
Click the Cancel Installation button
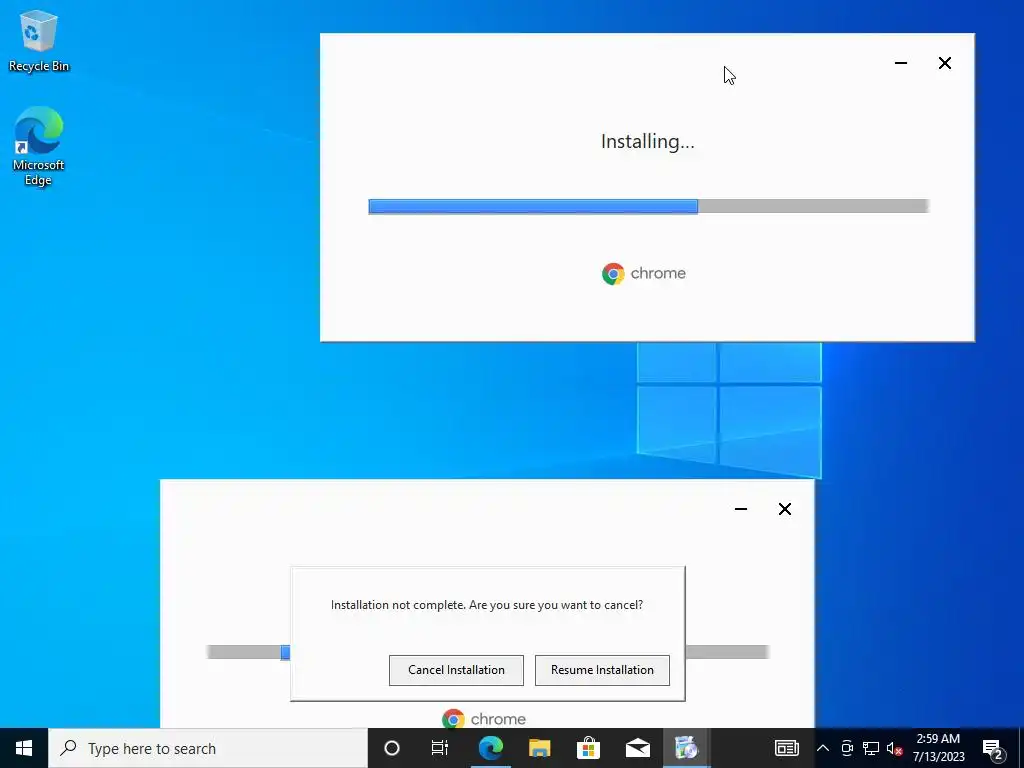pos(456,670)
